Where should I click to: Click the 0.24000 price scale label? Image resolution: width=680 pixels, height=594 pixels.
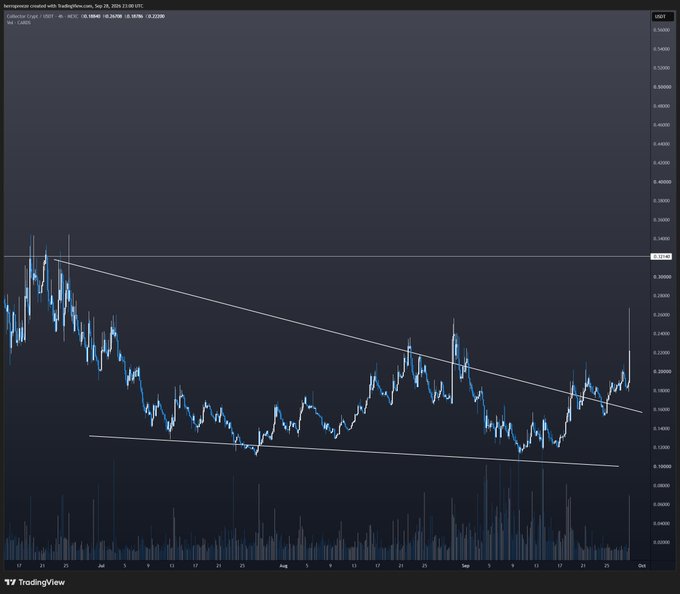click(x=661, y=334)
